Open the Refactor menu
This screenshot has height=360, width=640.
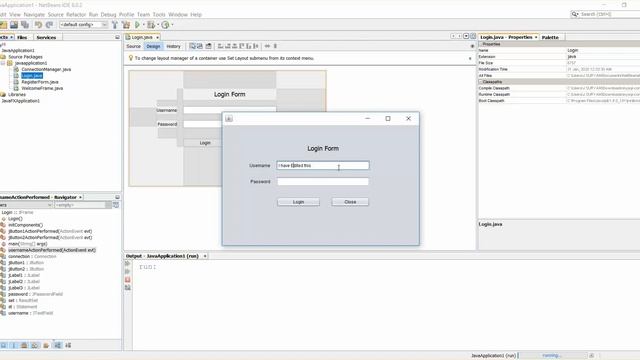[76, 14]
